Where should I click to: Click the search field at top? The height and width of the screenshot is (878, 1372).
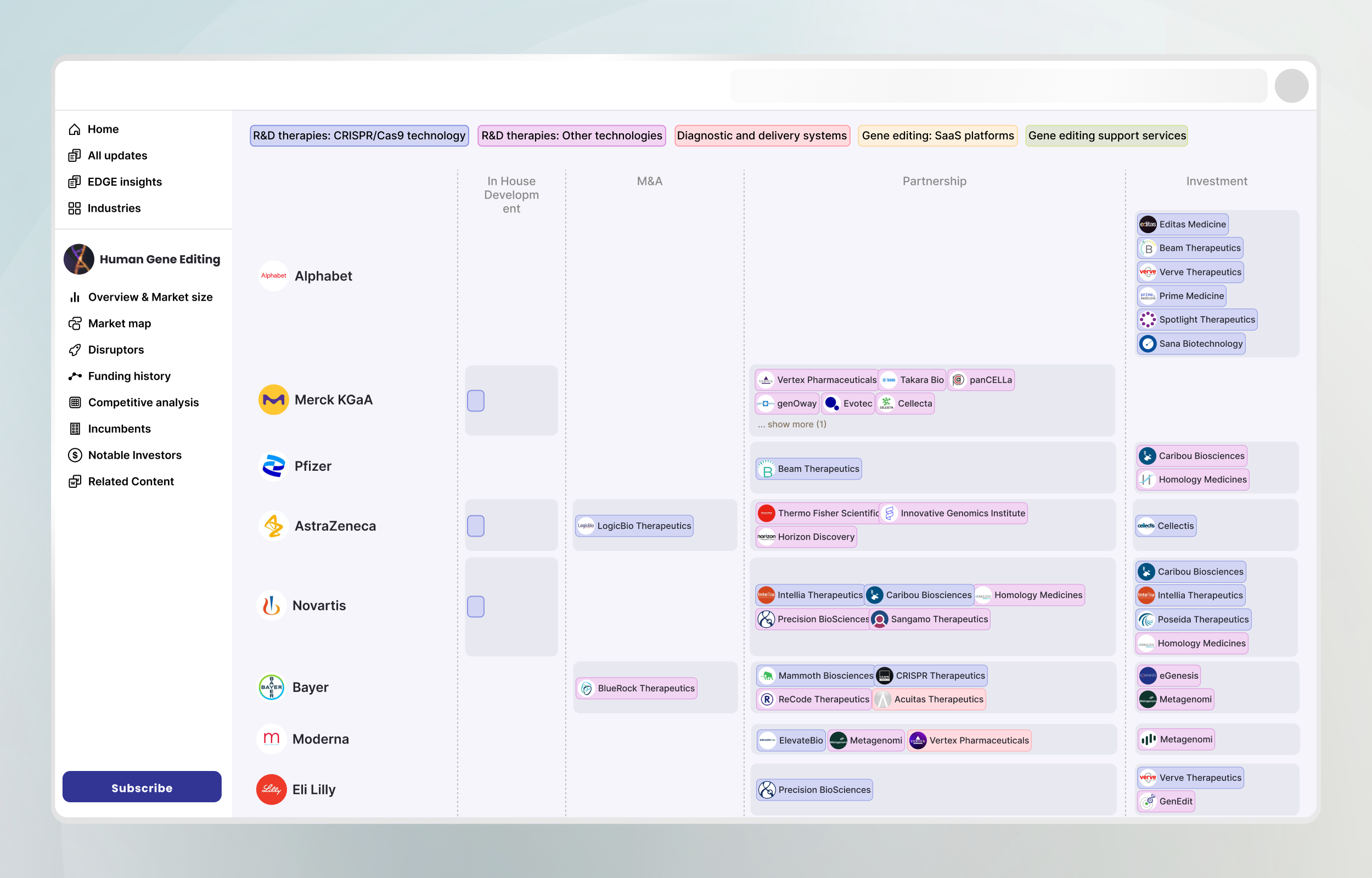[998, 86]
